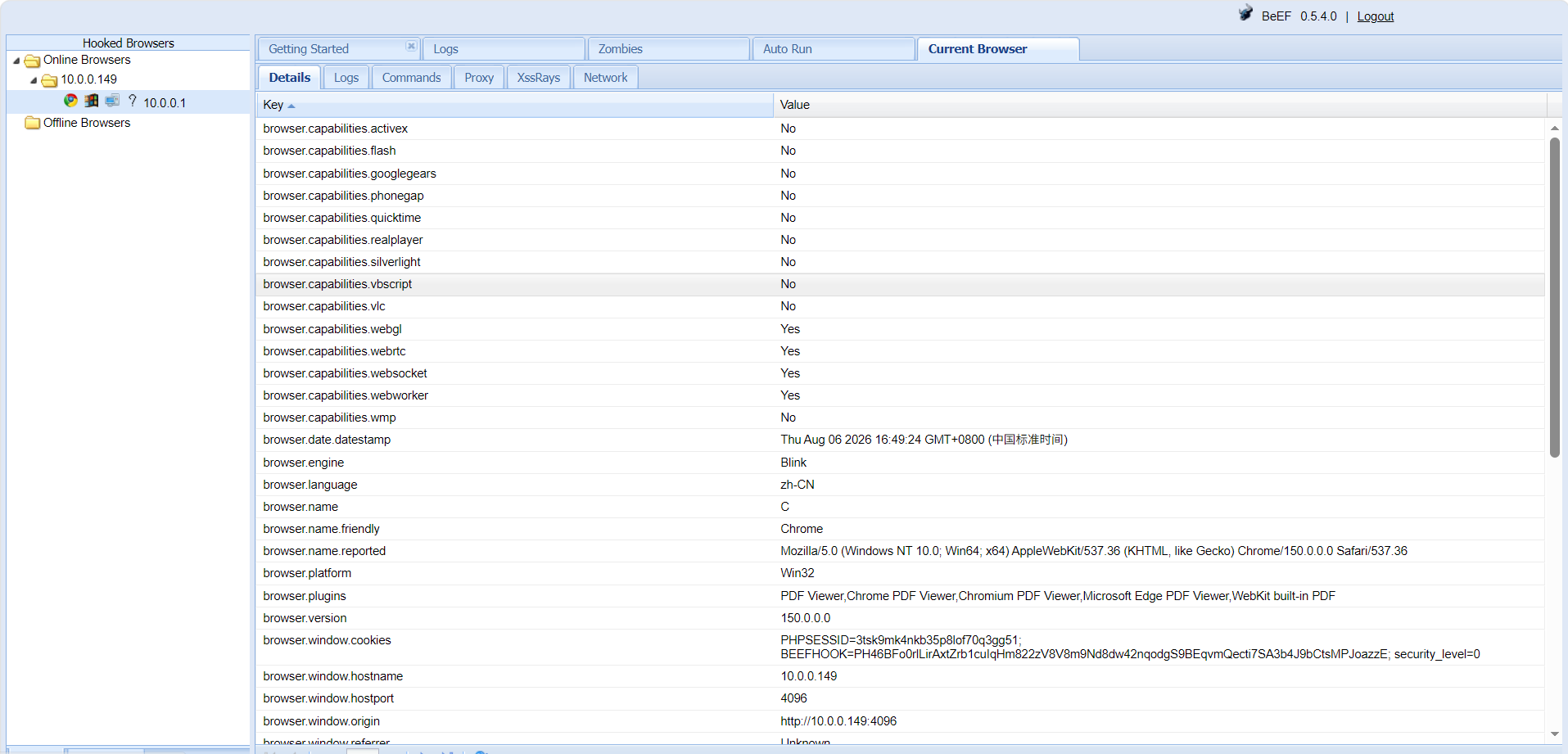Click the browser.plugins PDF Viewer value

click(1058, 596)
